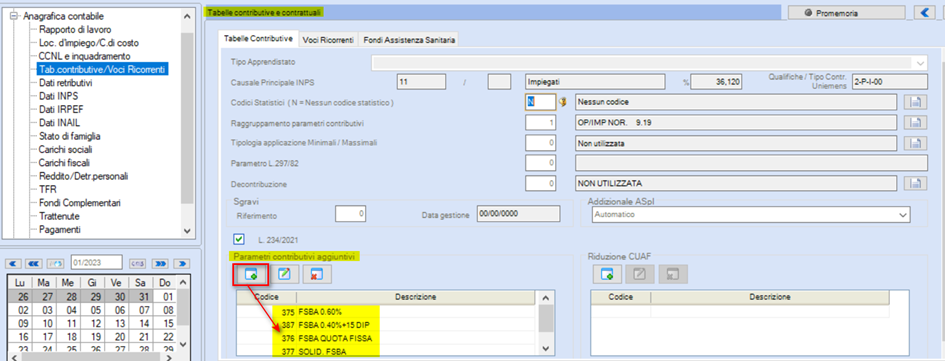
Task: Delete selected additional contributory parameter
Action: coord(317,274)
